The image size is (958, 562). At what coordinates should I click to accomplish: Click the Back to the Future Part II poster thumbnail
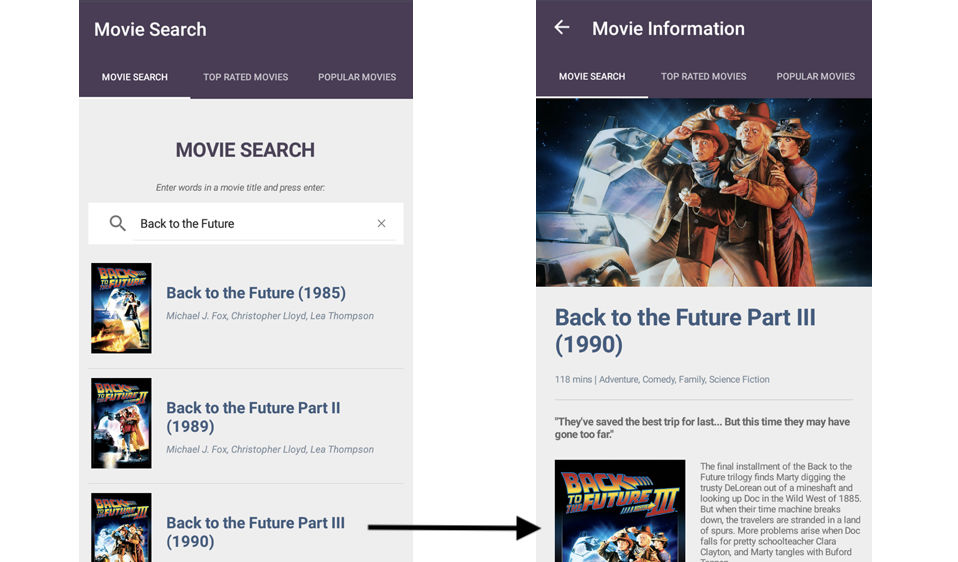click(121, 423)
